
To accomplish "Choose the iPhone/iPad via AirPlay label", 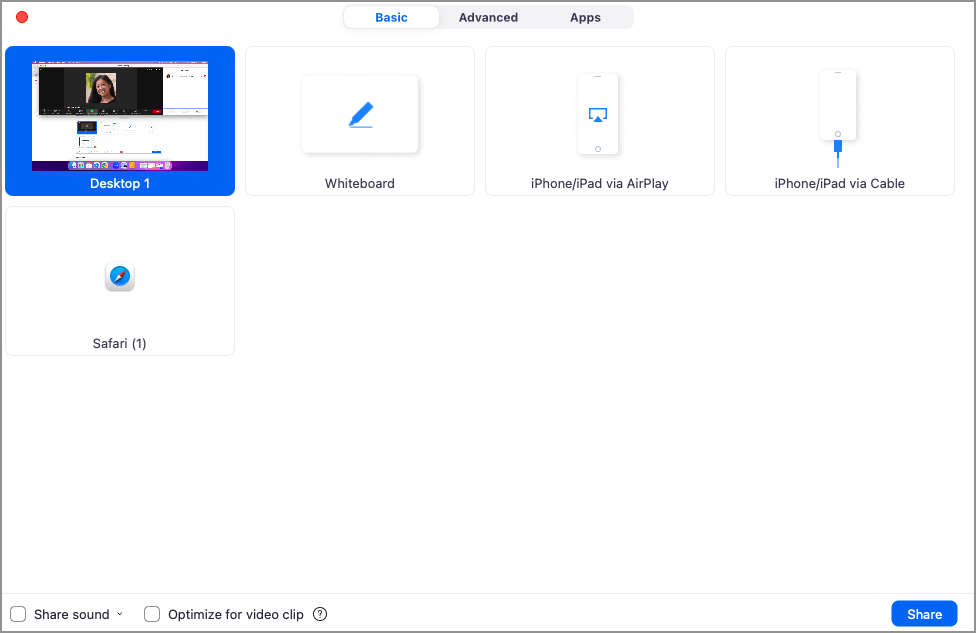I will pyautogui.click(x=600, y=184).
